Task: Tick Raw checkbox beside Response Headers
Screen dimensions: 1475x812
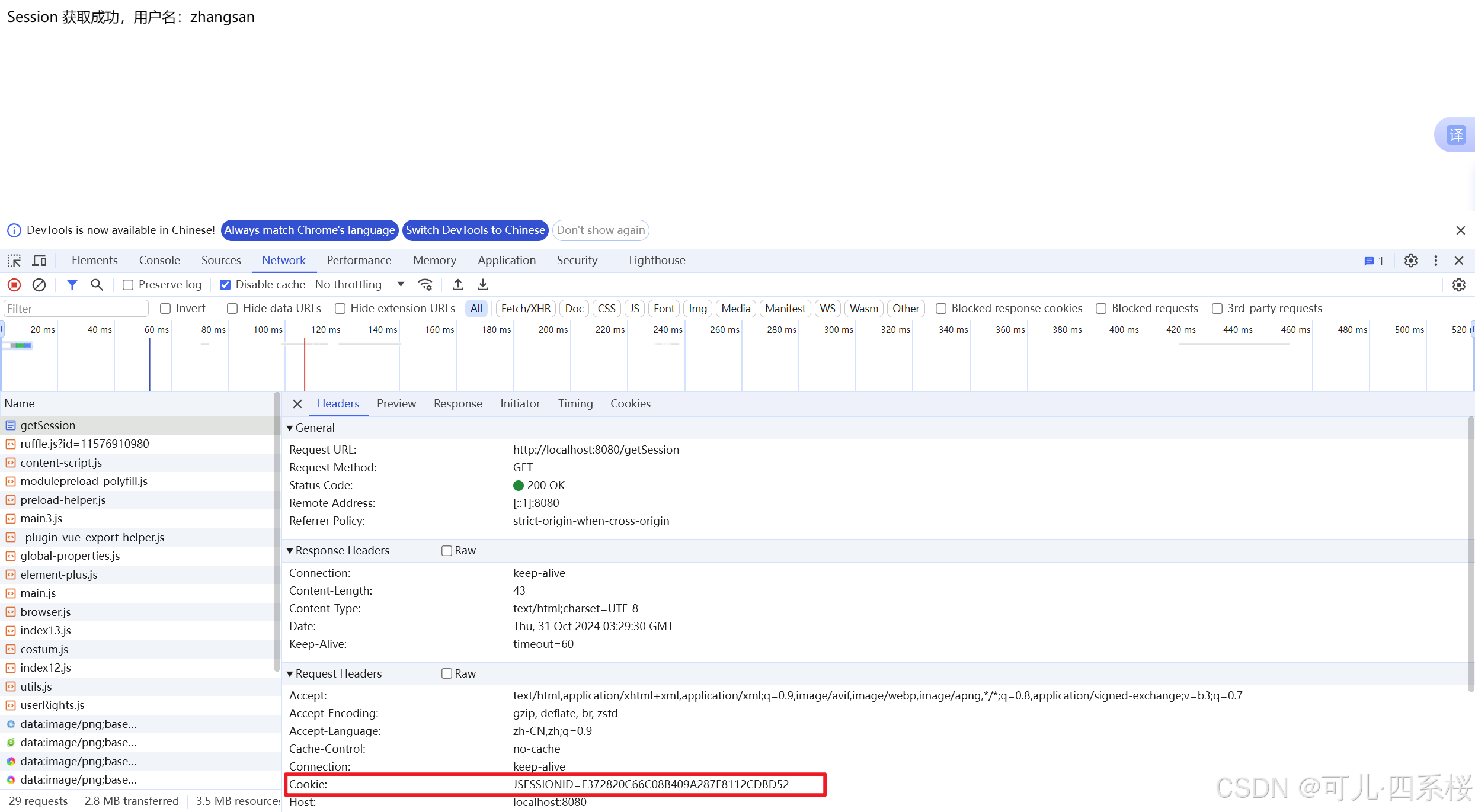Action: click(x=447, y=551)
